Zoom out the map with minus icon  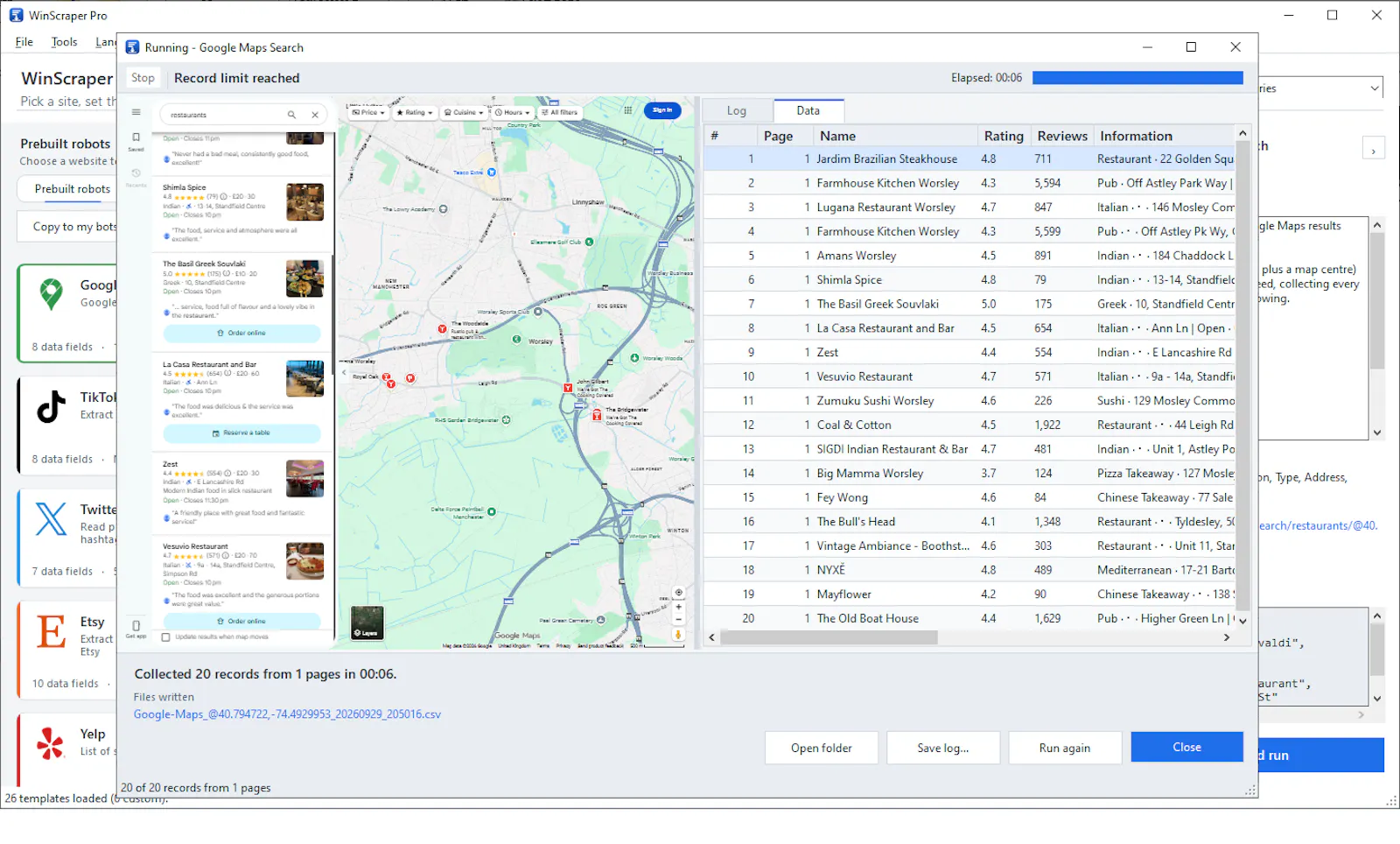tap(678, 619)
